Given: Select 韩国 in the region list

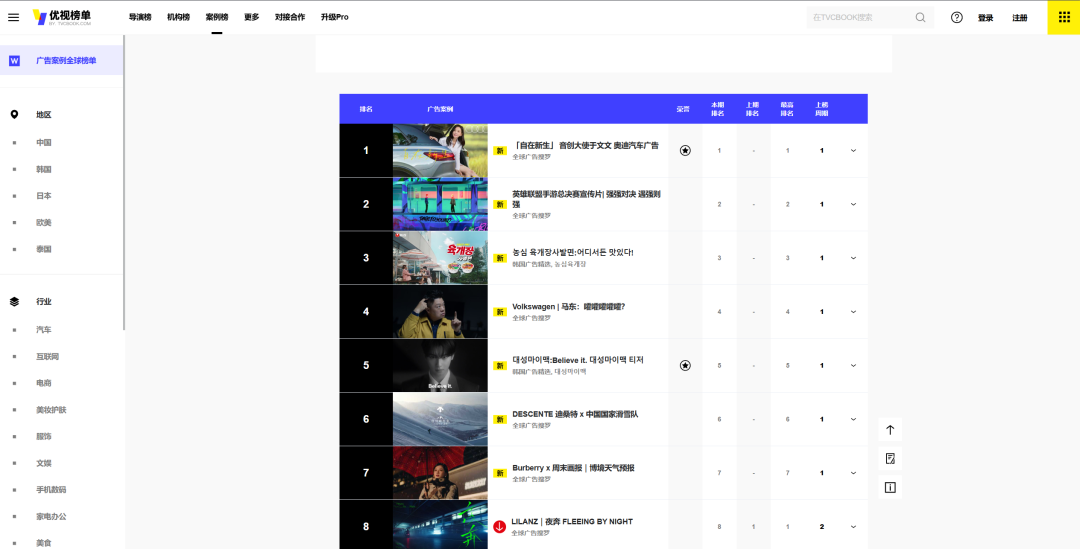Looking at the screenshot, I should (44, 169).
